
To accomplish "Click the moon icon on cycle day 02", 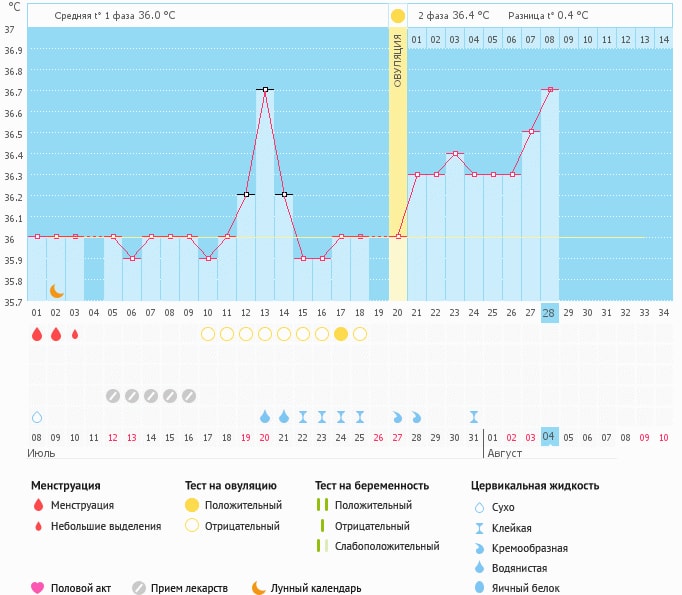I will tap(57, 290).
